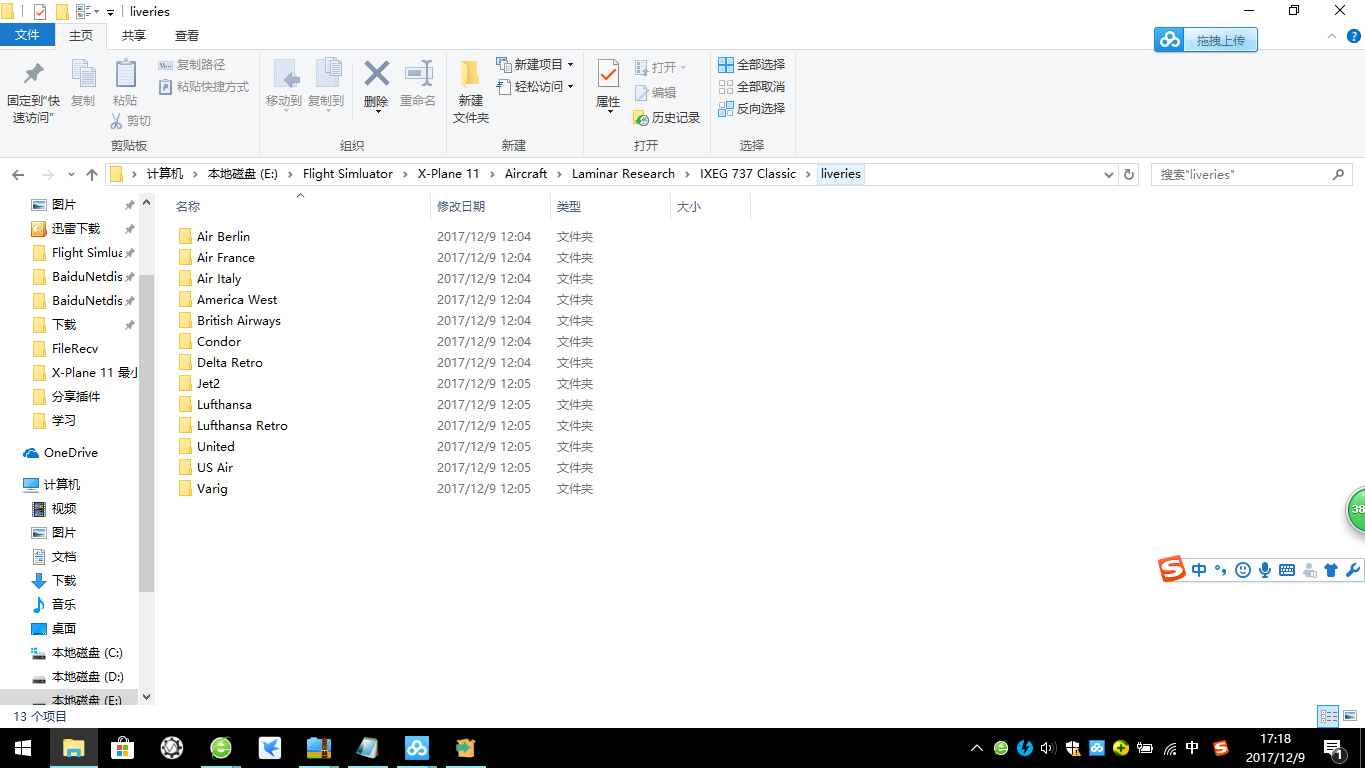Go back with the Back arrow

pos(18,174)
